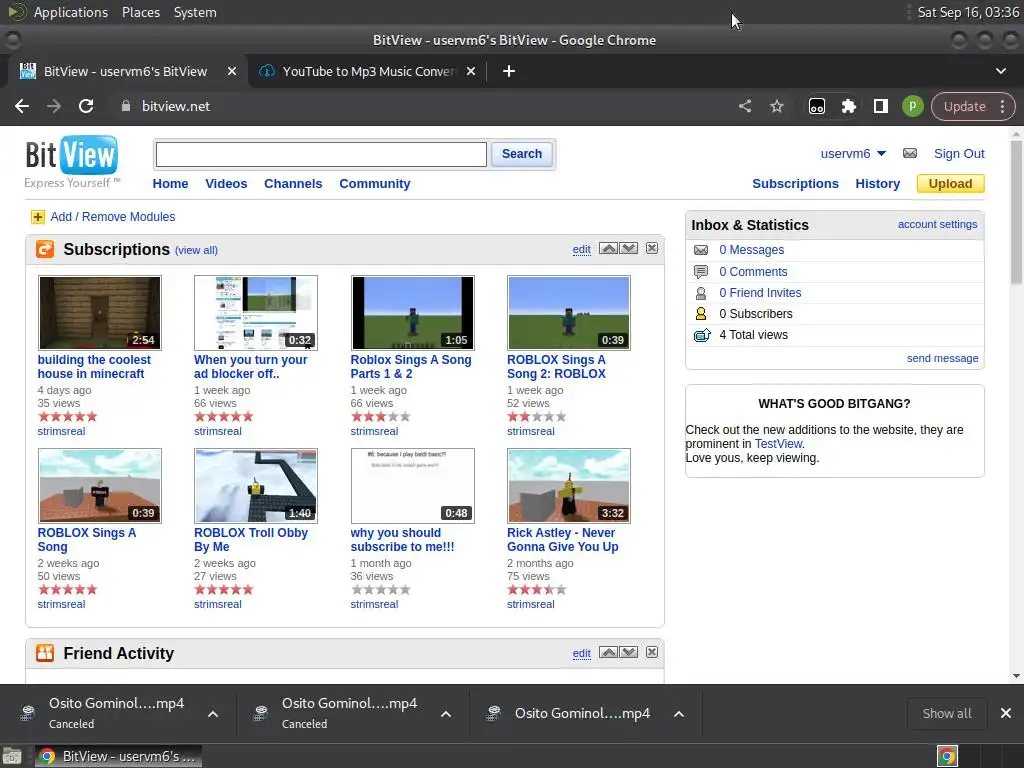Move Friend Activity module up
The height and width of the screenshot is (768, 1024).
(608, 652)
